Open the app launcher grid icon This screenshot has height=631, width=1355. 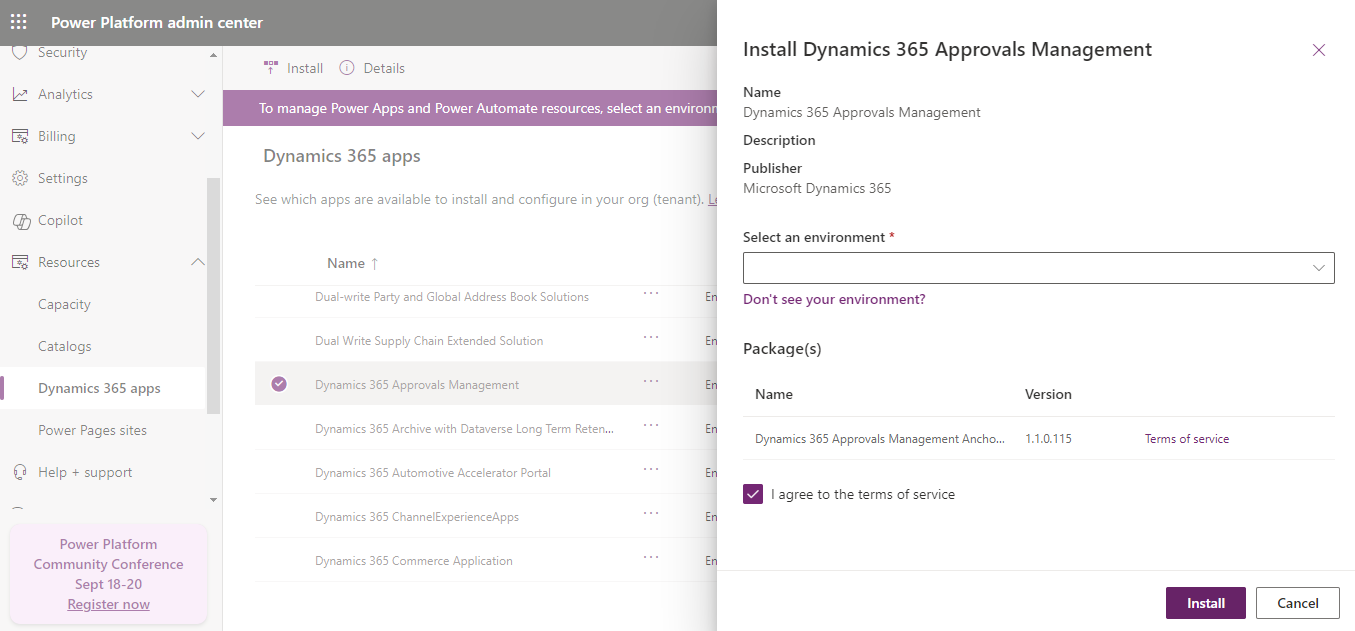18,22
